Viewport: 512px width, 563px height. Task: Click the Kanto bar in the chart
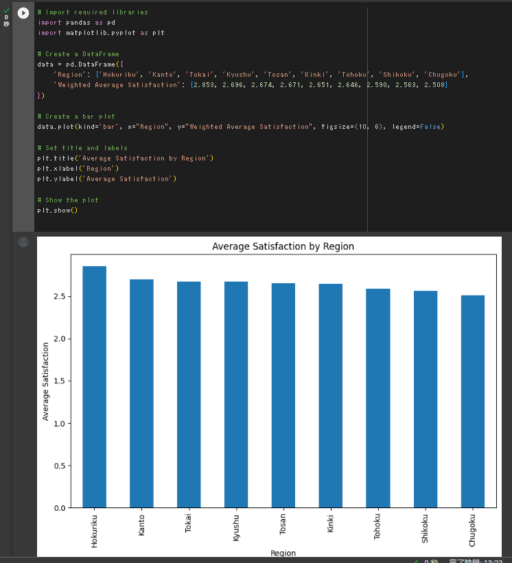coord(141,393)
